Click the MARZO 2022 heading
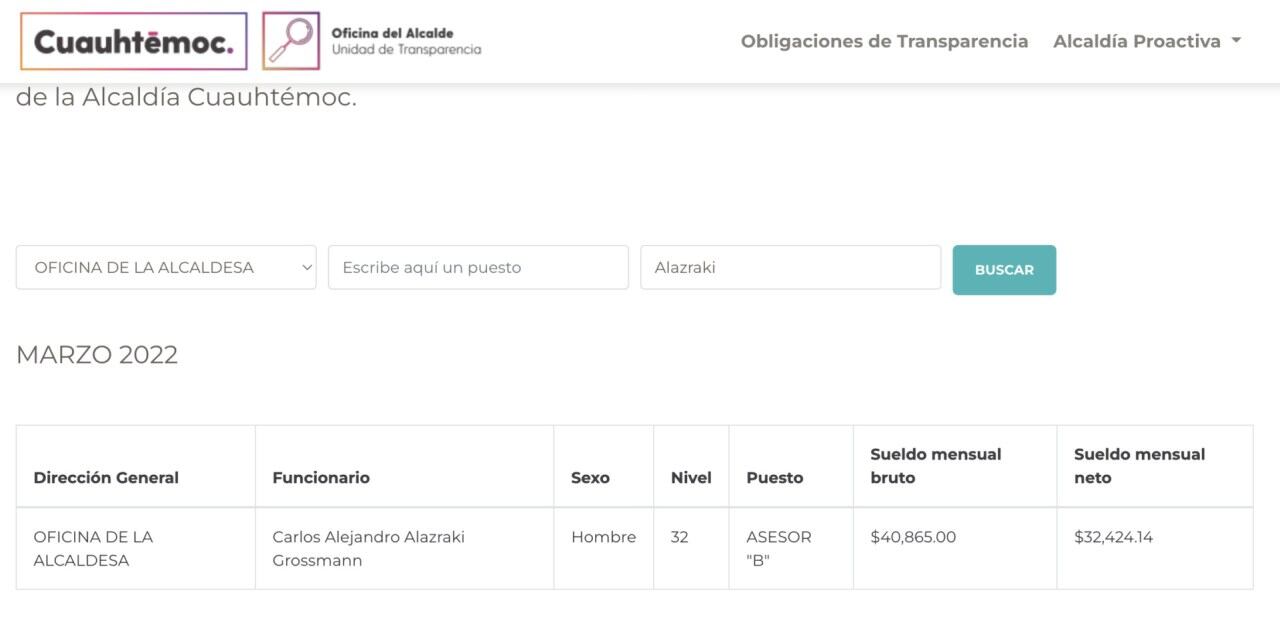 coord(97,355)
